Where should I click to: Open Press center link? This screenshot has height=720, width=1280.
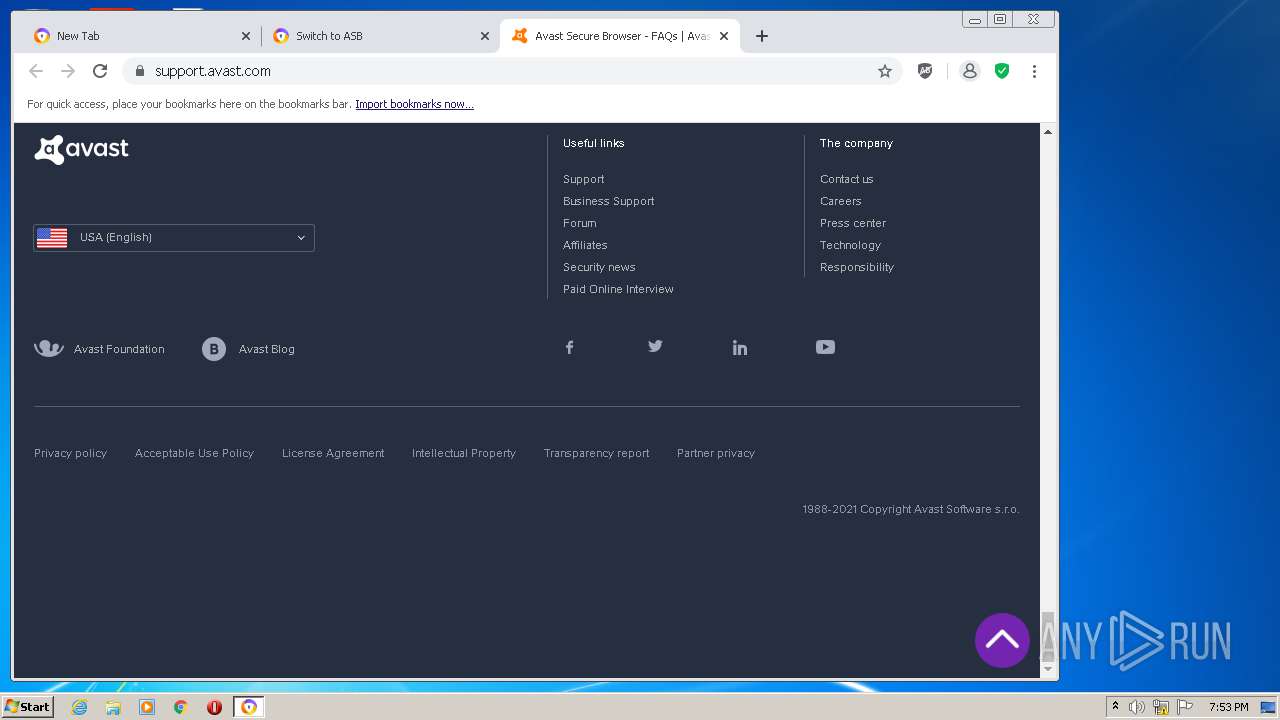pos(853,223)
